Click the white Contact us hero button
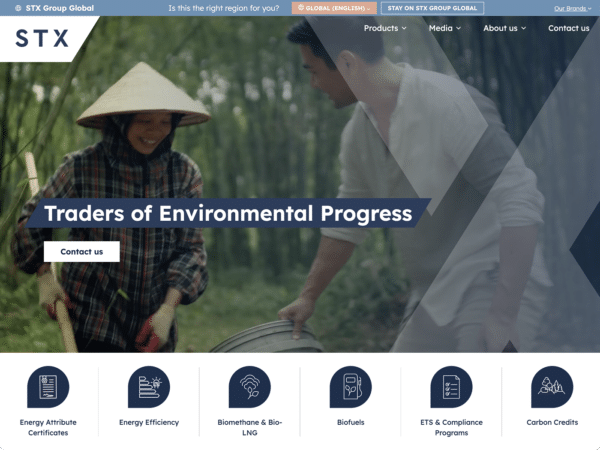 click(x=81, y=251)
